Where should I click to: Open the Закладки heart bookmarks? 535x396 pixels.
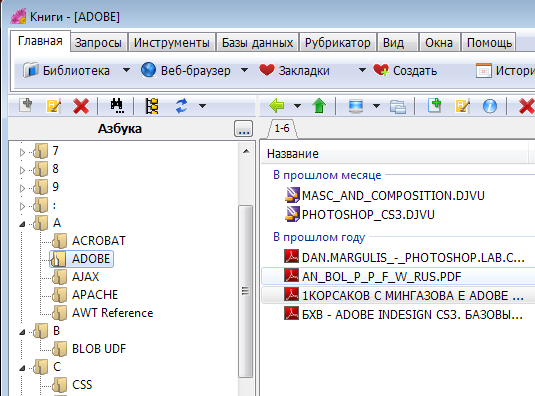pos(295,71)
